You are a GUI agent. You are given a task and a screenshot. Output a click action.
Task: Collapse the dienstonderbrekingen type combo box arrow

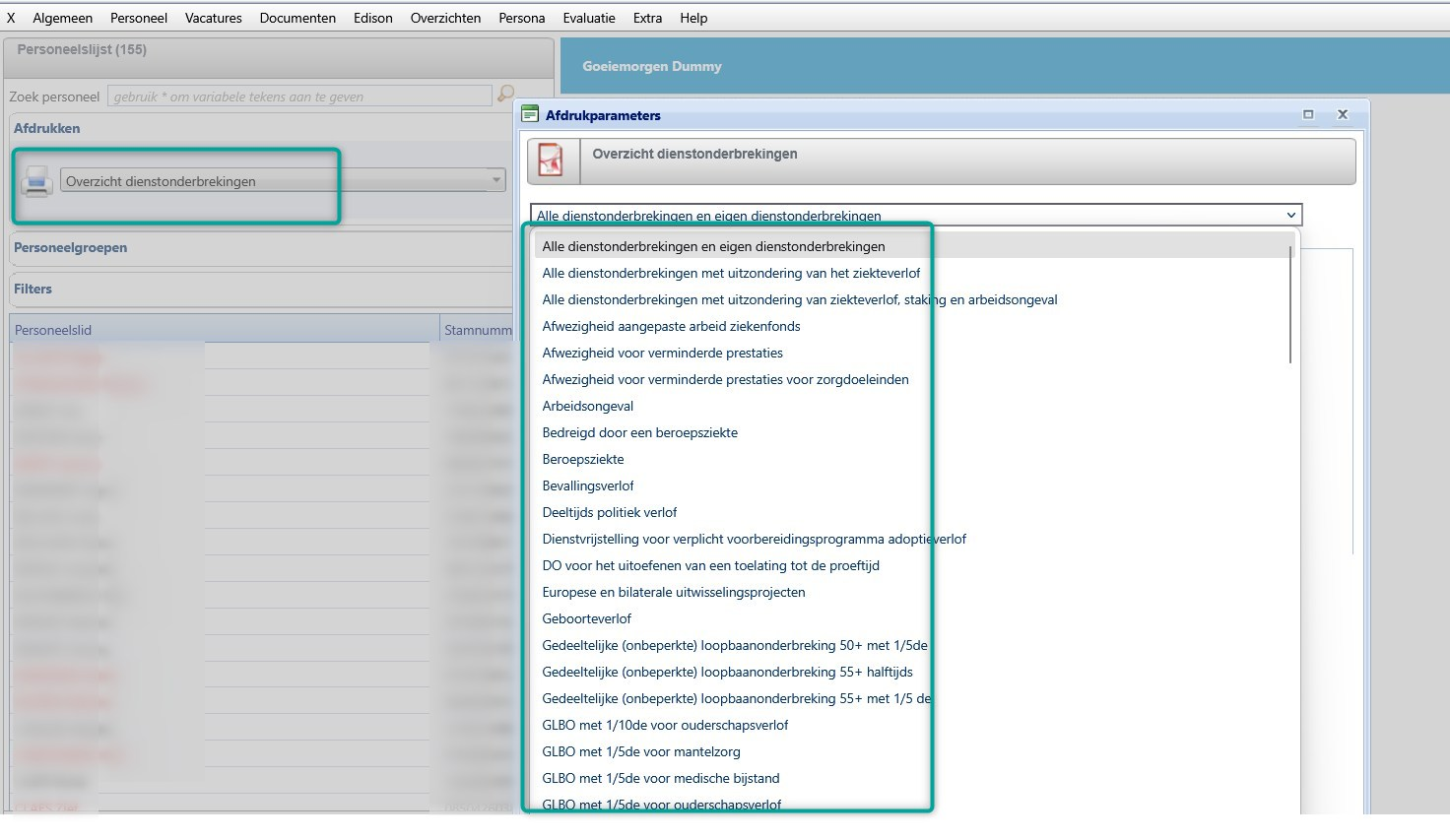1290,215
